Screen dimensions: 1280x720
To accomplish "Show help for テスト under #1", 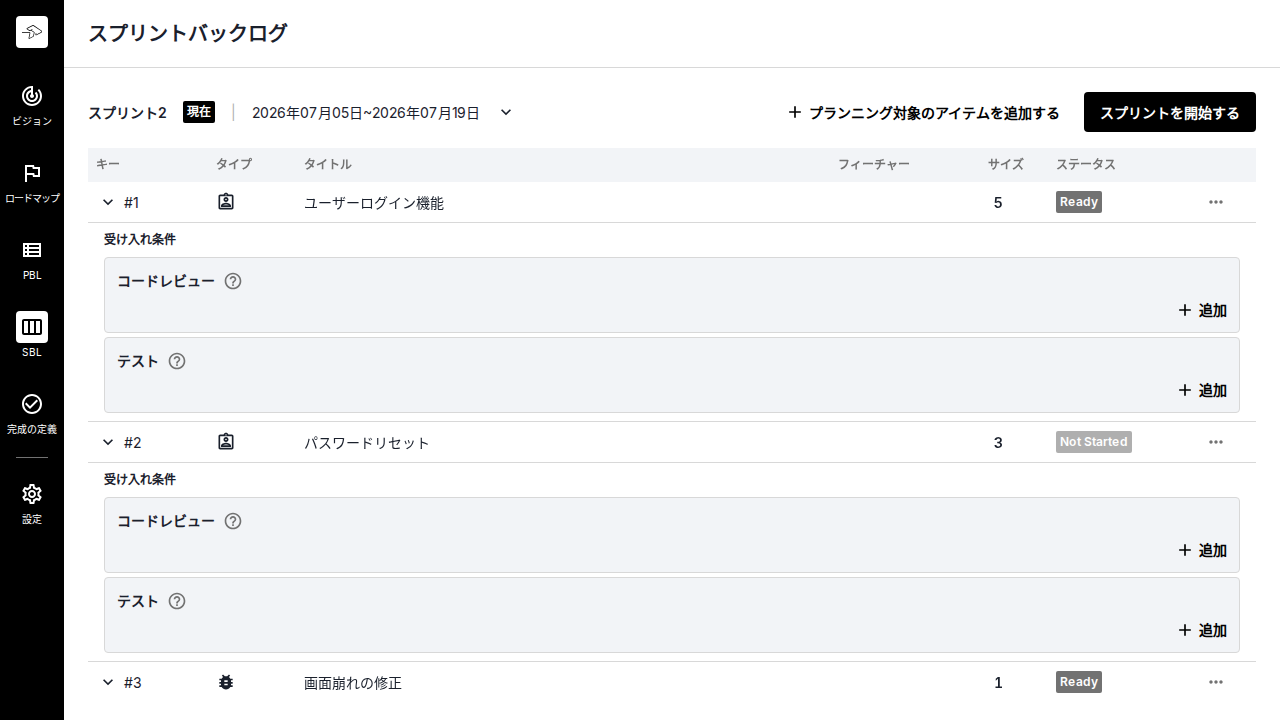I will click(177, 361).
